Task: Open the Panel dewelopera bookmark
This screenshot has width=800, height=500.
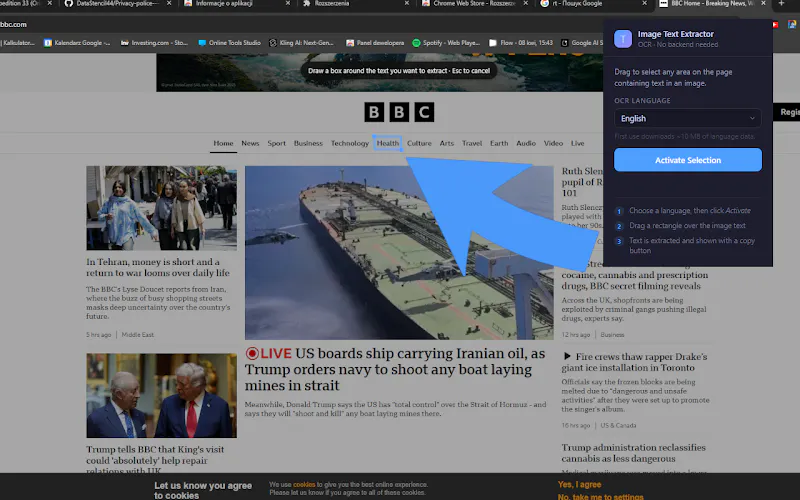Action: [375, 43]
